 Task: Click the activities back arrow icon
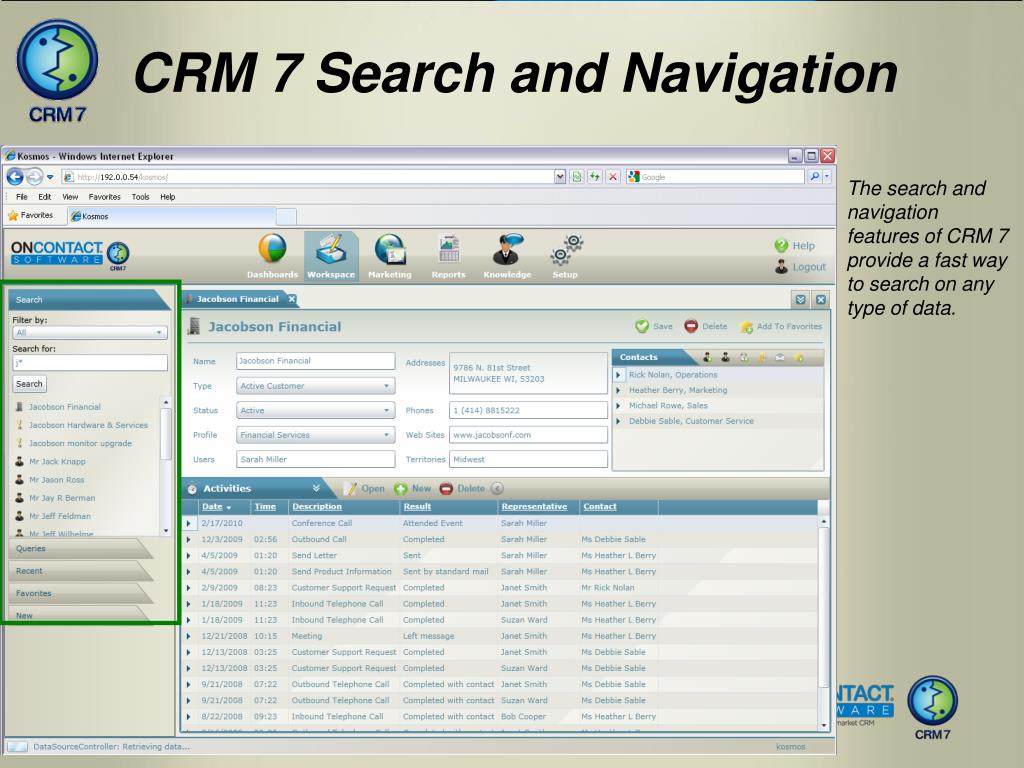click(497, 488)
